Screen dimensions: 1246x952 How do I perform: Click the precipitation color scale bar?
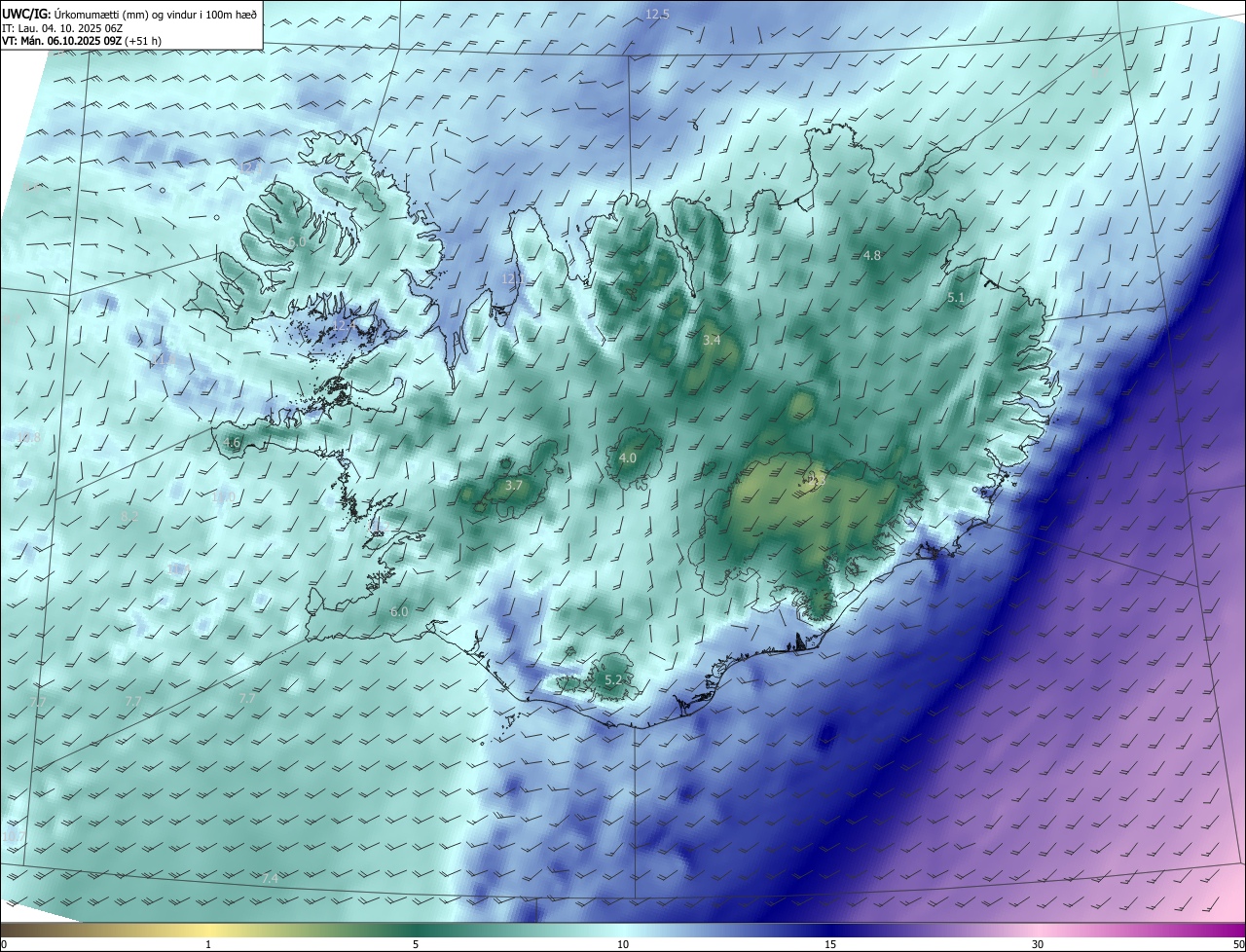[x=623, y=930]
